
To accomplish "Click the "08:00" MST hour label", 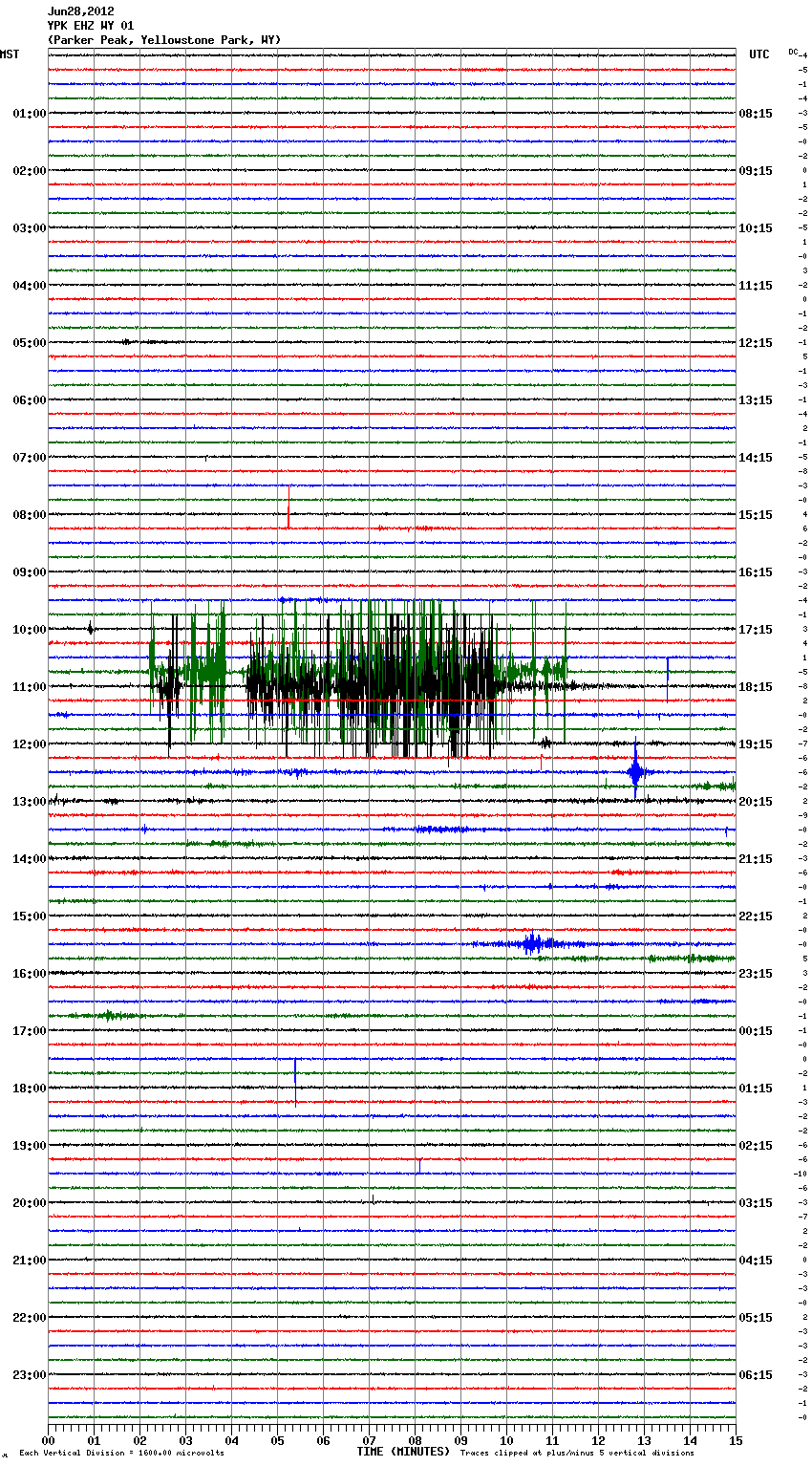I will (30, 515).
